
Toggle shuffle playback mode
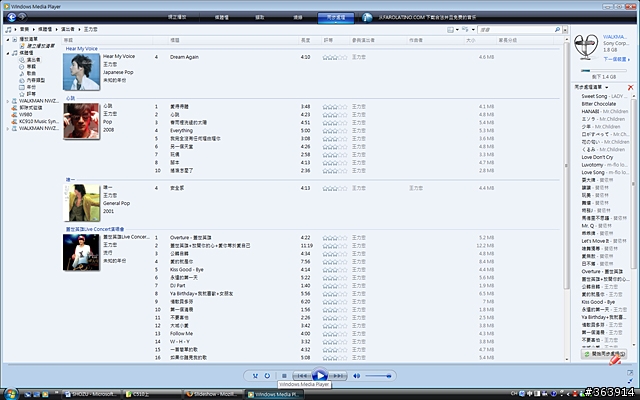click(x=255, y=376)
